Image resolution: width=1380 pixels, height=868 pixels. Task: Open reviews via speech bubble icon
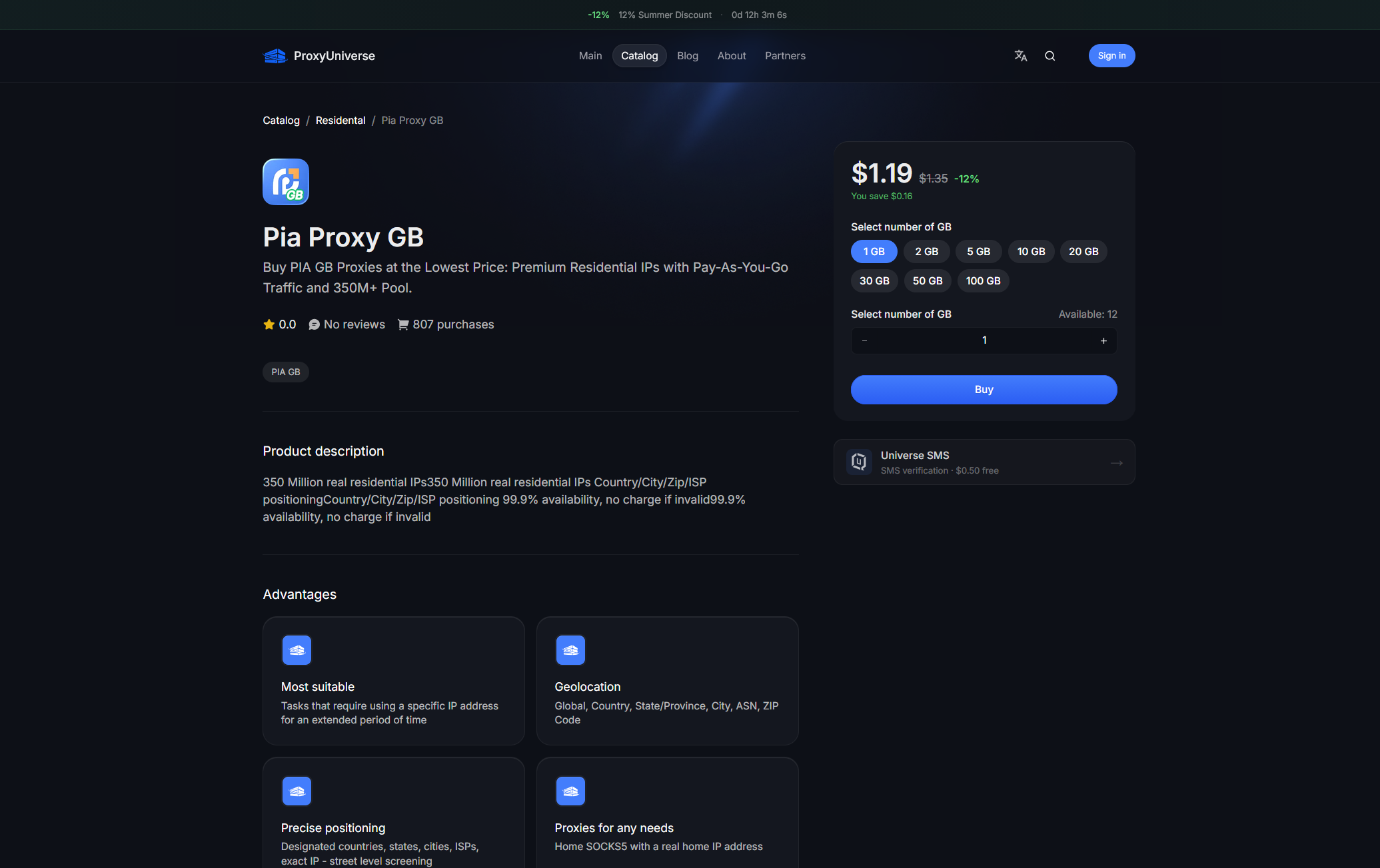(315, 324)
